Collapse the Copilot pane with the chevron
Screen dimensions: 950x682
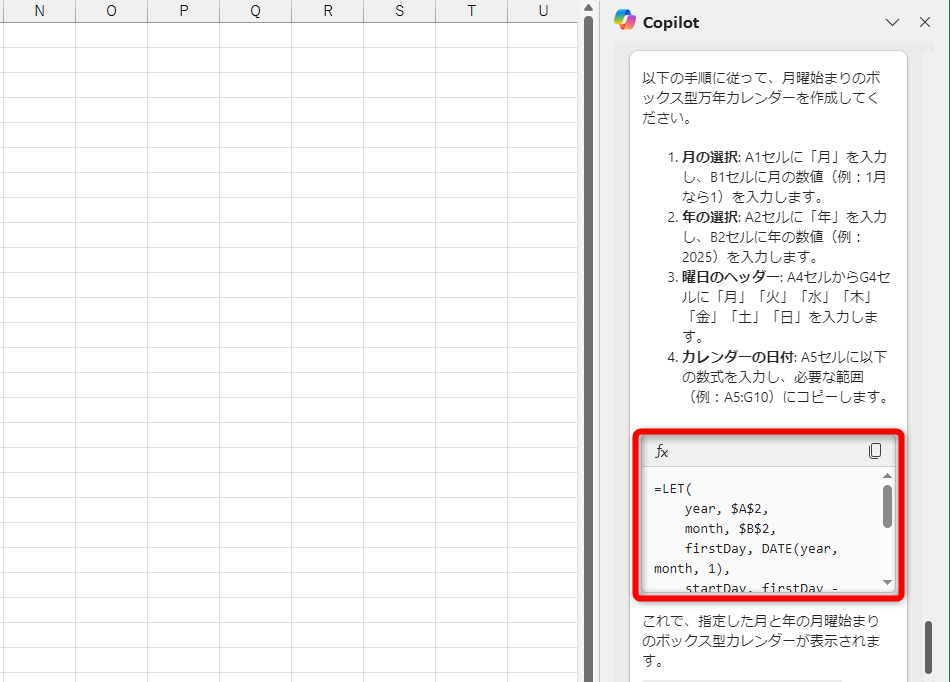click(894, 21)
